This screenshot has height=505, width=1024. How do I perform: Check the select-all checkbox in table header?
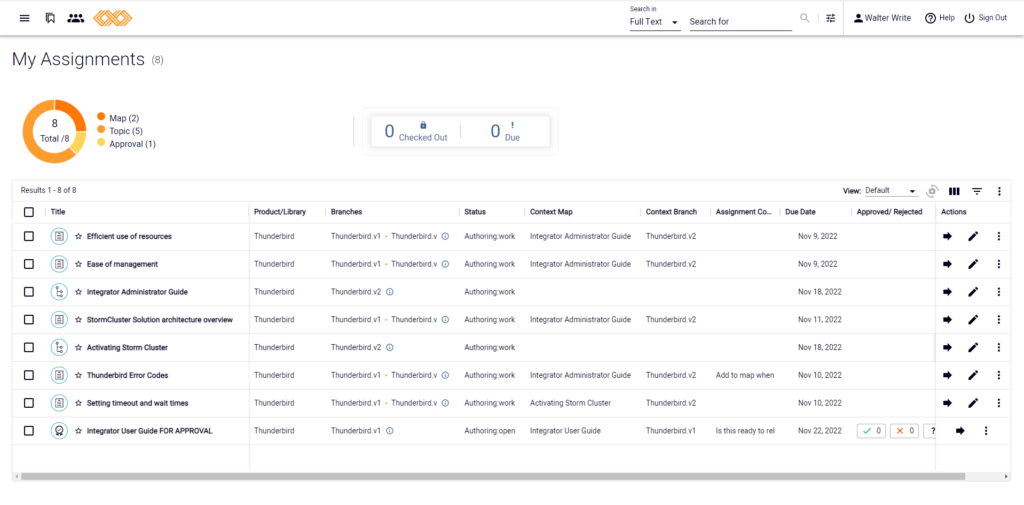pos(29,212)
